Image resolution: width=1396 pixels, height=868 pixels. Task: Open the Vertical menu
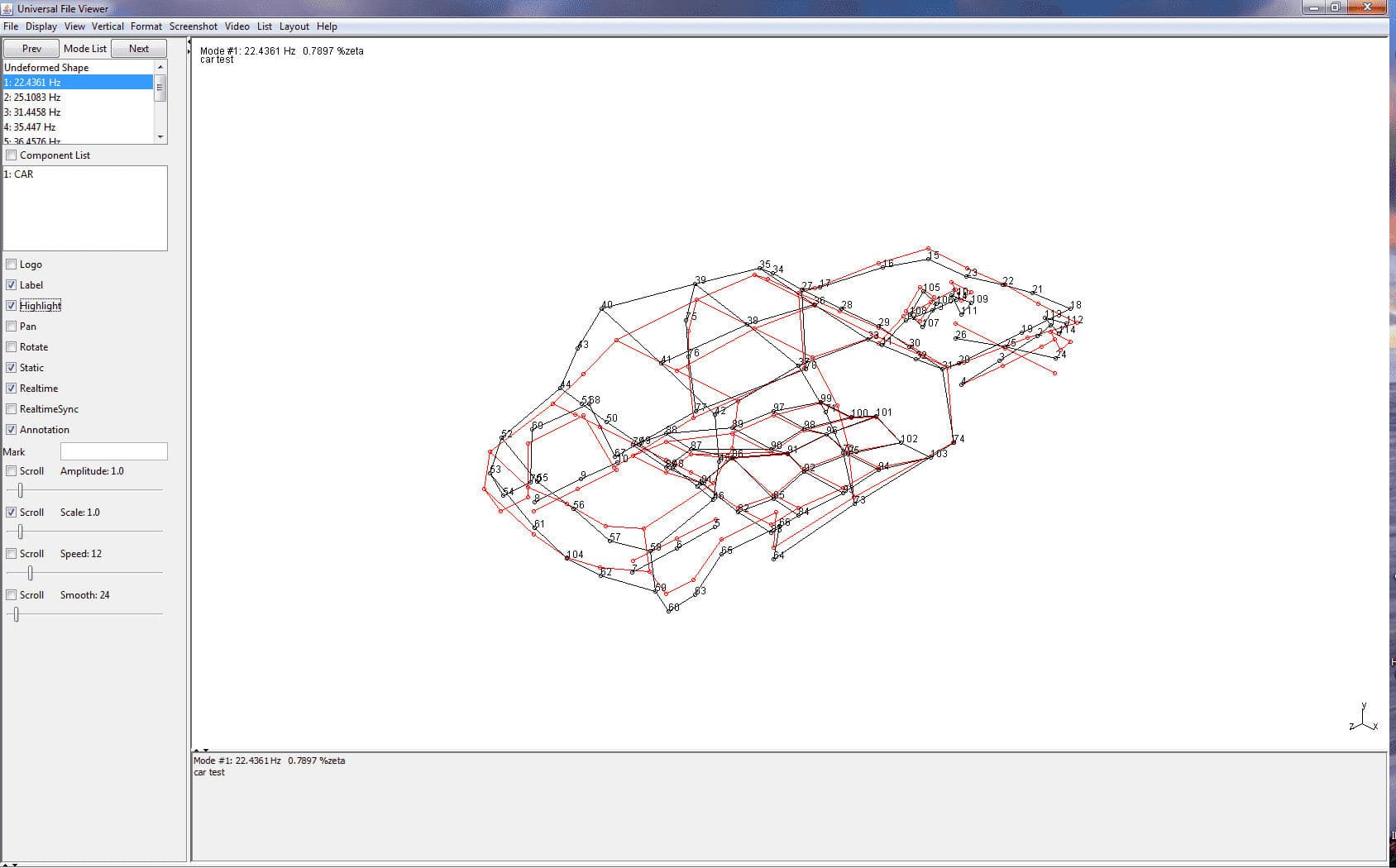[x=108, y=26]
